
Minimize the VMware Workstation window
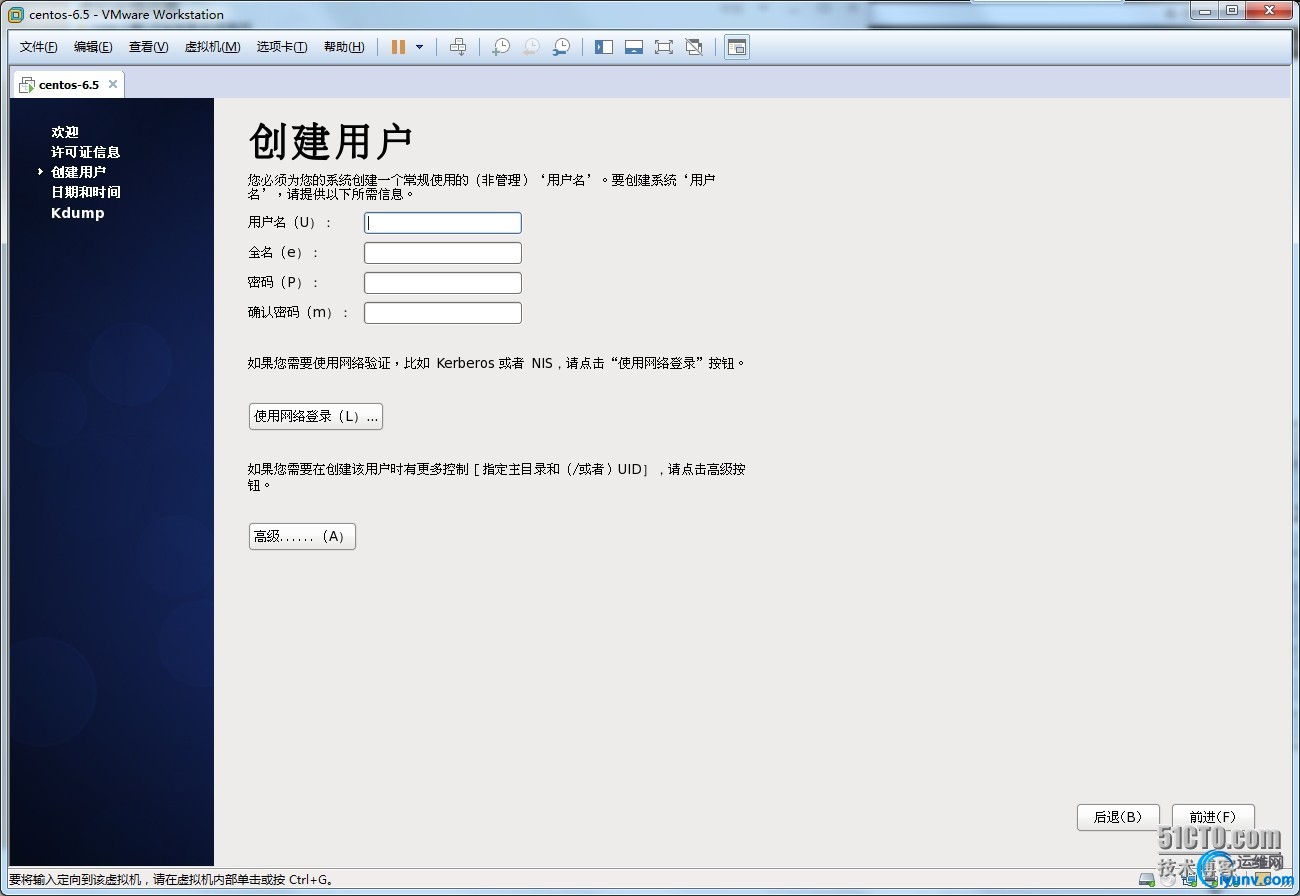1203,10
